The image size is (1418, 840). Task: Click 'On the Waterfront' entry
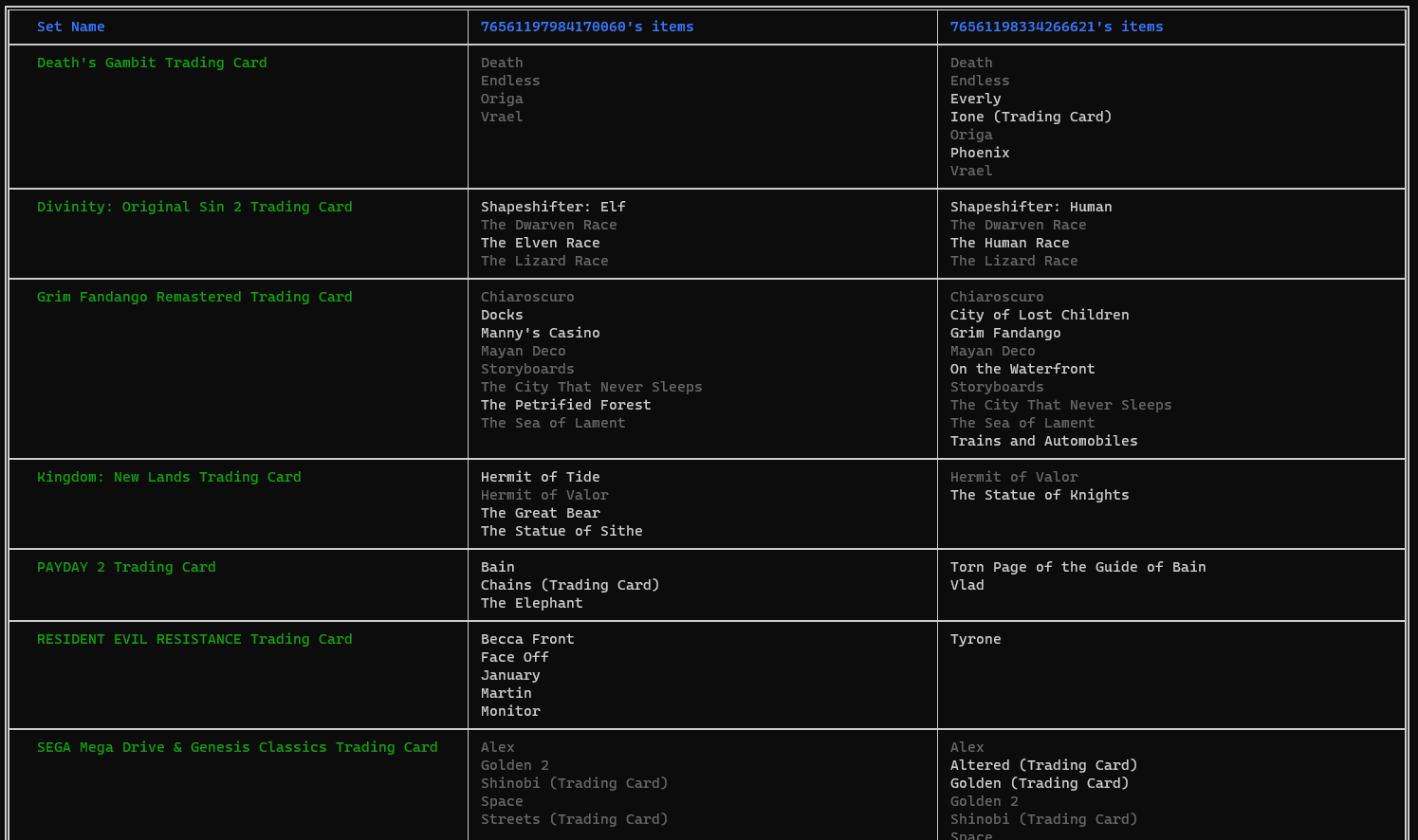point(1022,369)
